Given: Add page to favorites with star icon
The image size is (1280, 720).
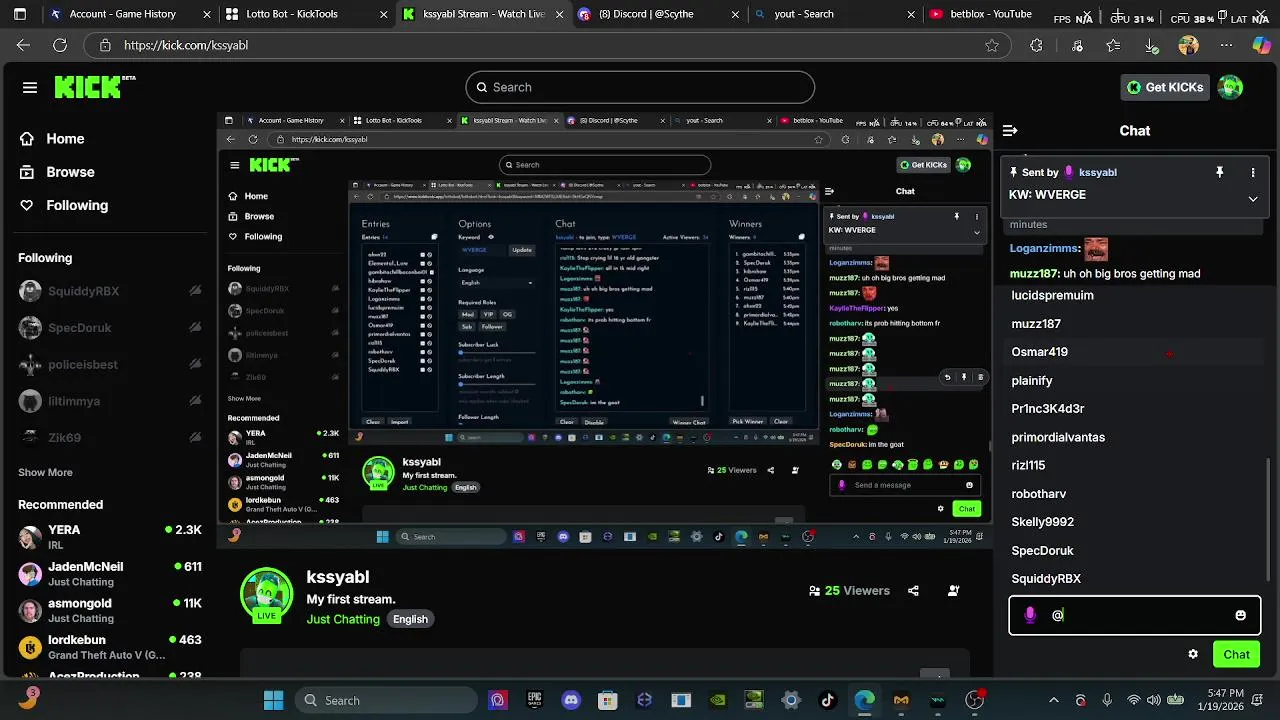Looking at the screenshot, I should 992,45.
